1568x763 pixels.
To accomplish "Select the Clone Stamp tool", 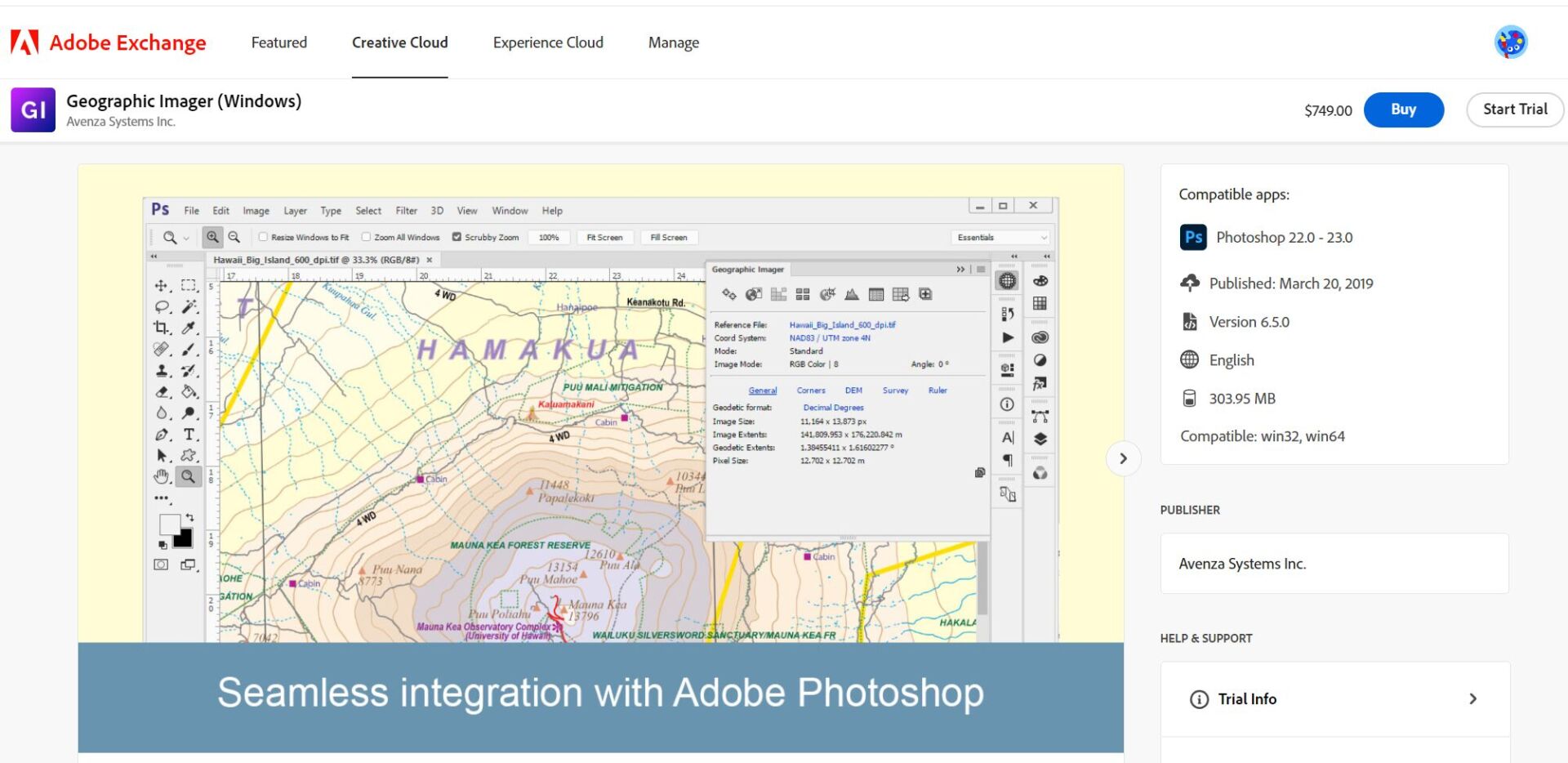I will pos(162,370).
